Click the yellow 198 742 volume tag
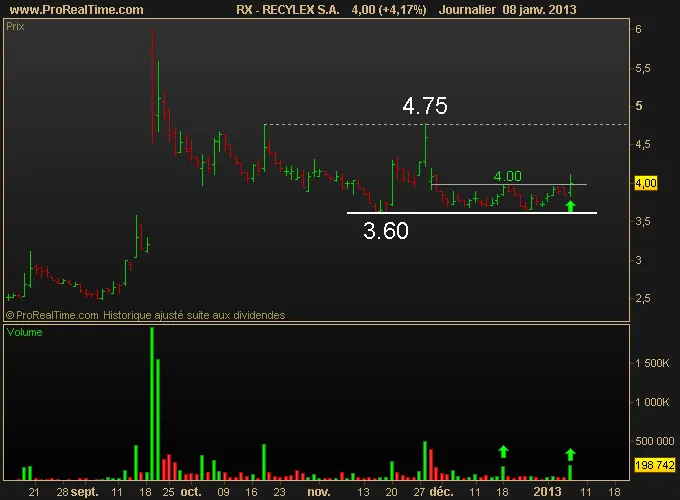Screen dimensions: 680x500 point(654,465)
